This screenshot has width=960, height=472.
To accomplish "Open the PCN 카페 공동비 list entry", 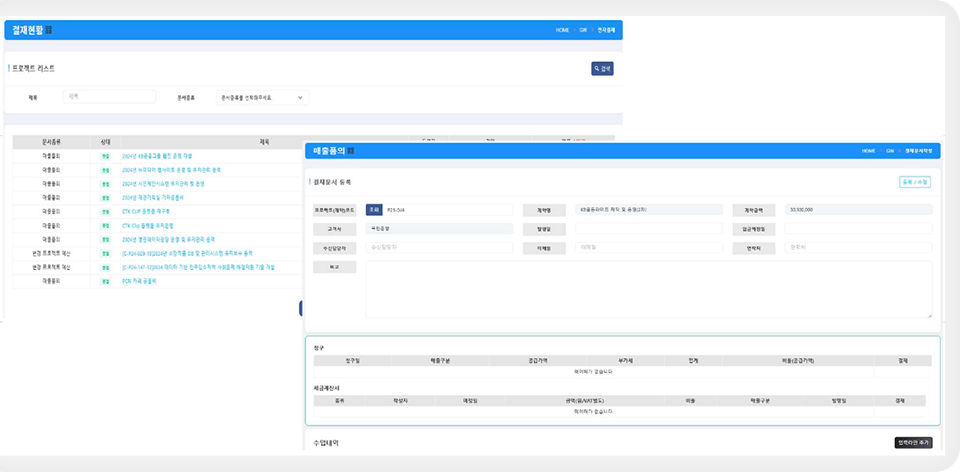I will (139, 282).
